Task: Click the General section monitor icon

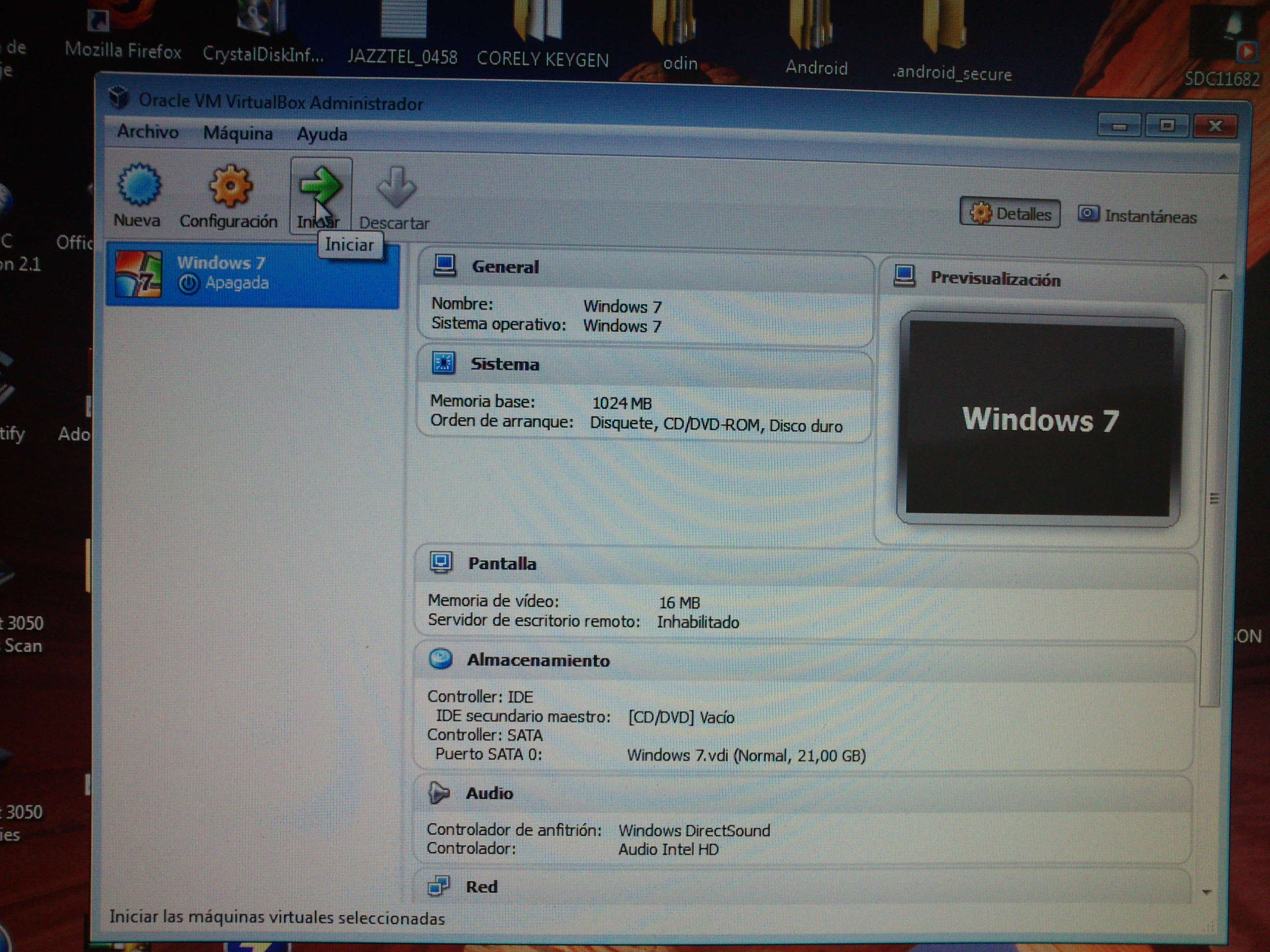Action: coord(444,266)
